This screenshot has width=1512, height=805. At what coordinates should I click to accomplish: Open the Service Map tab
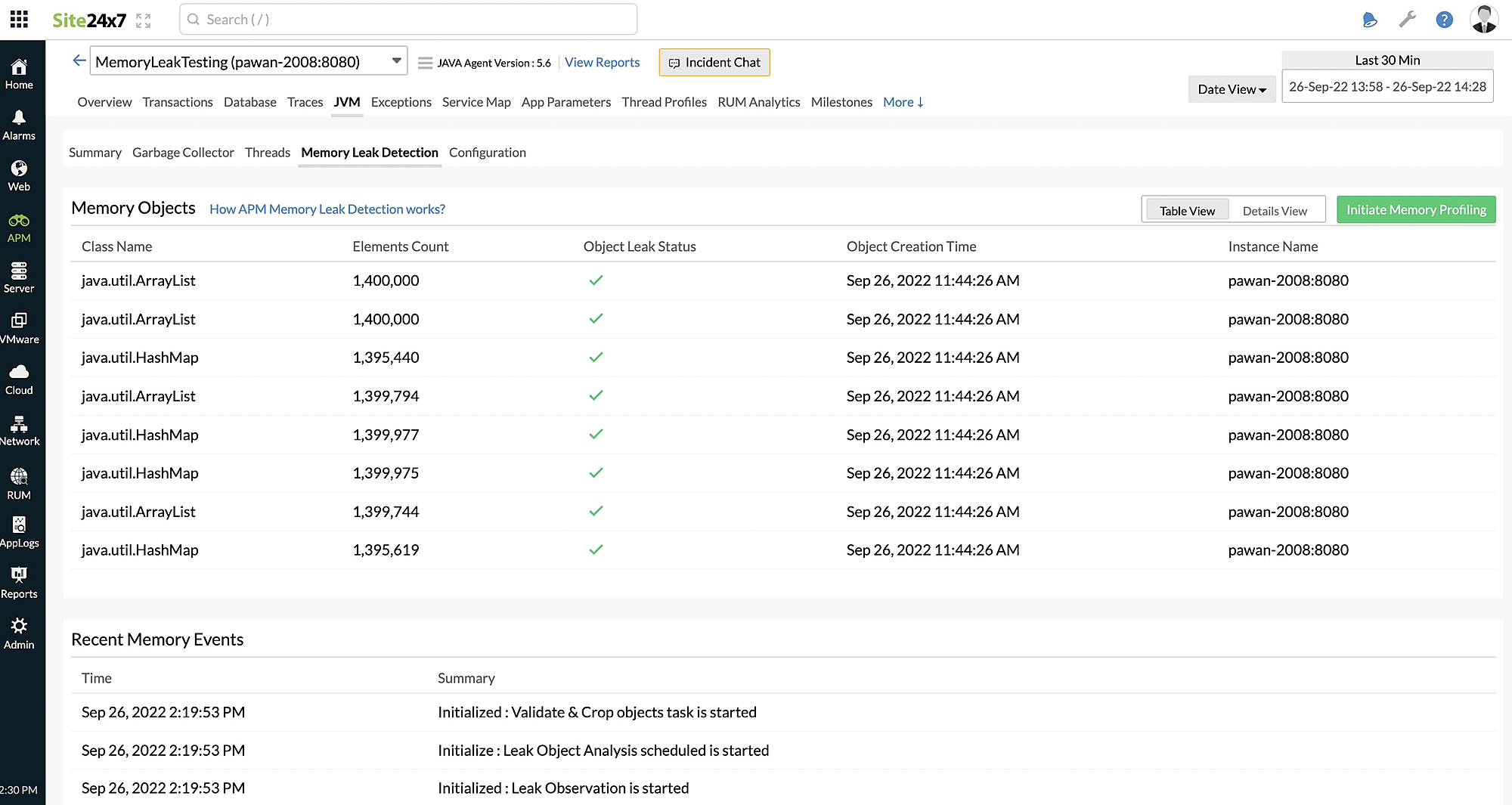click(x=476, y=102)
